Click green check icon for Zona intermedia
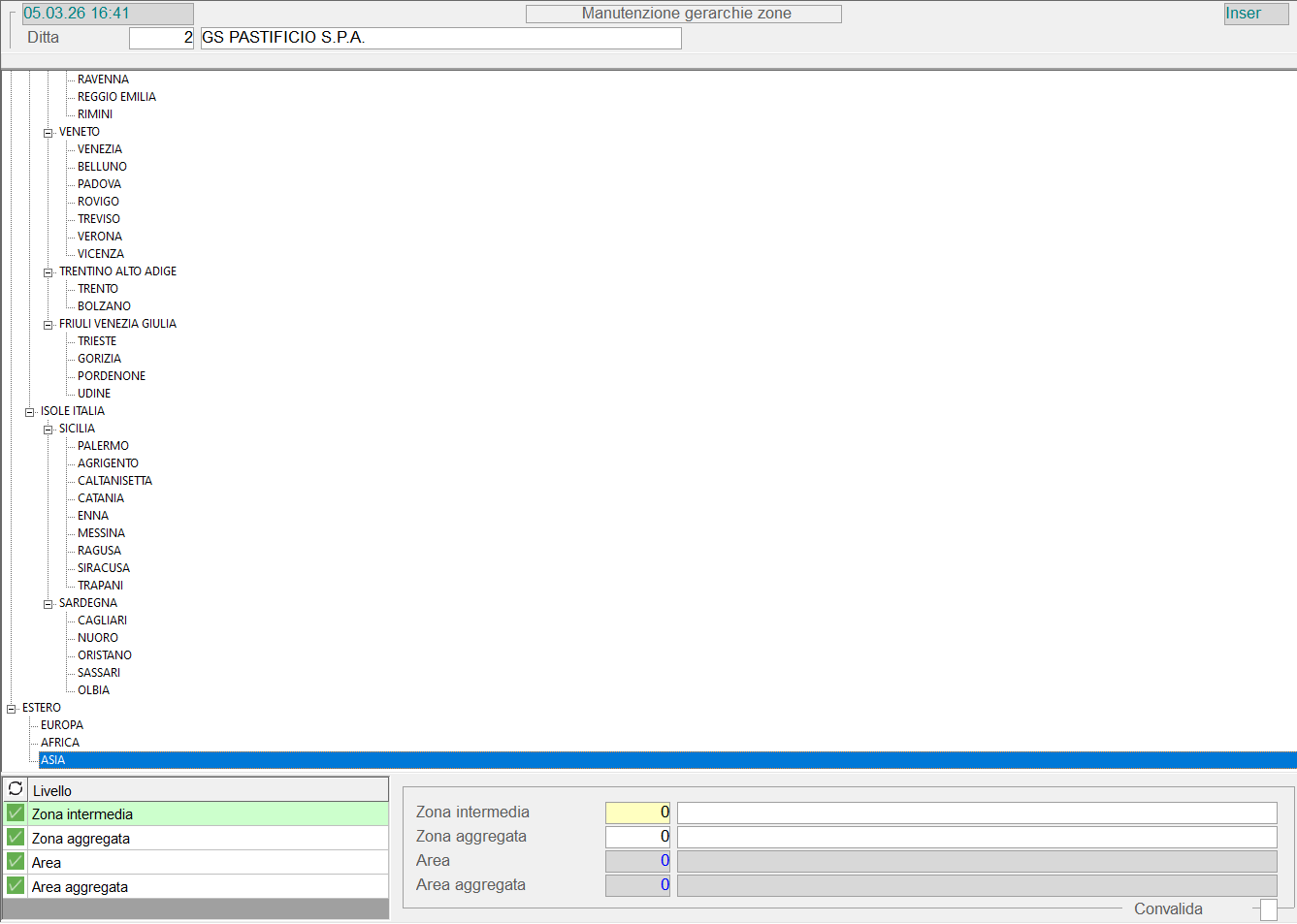The image size is (1297, 924). [16, 813]
